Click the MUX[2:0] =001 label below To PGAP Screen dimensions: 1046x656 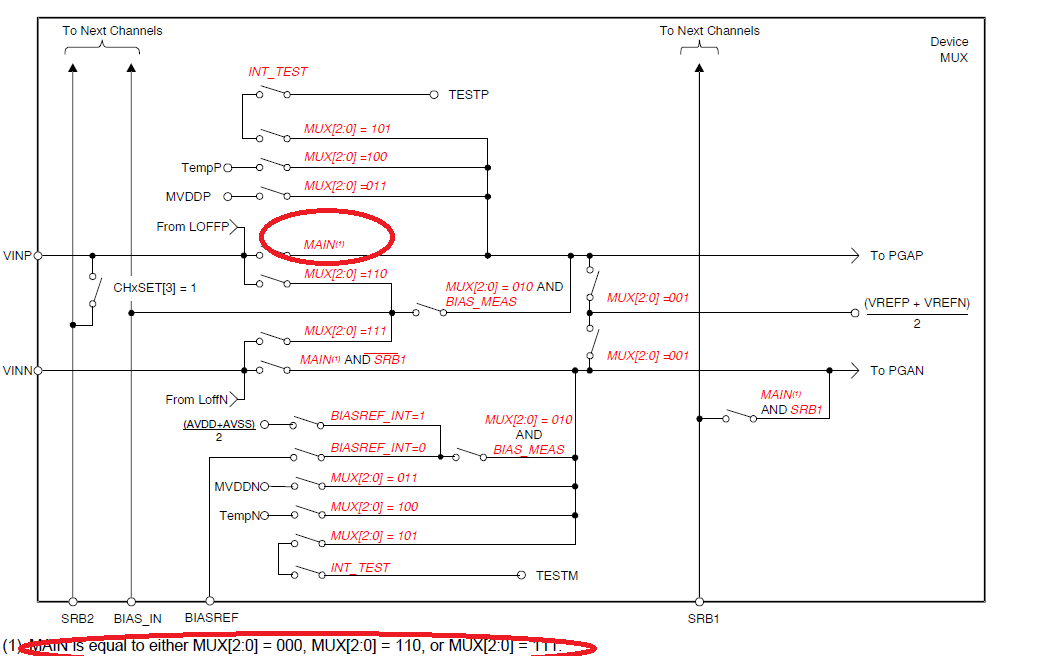point(648,298)
